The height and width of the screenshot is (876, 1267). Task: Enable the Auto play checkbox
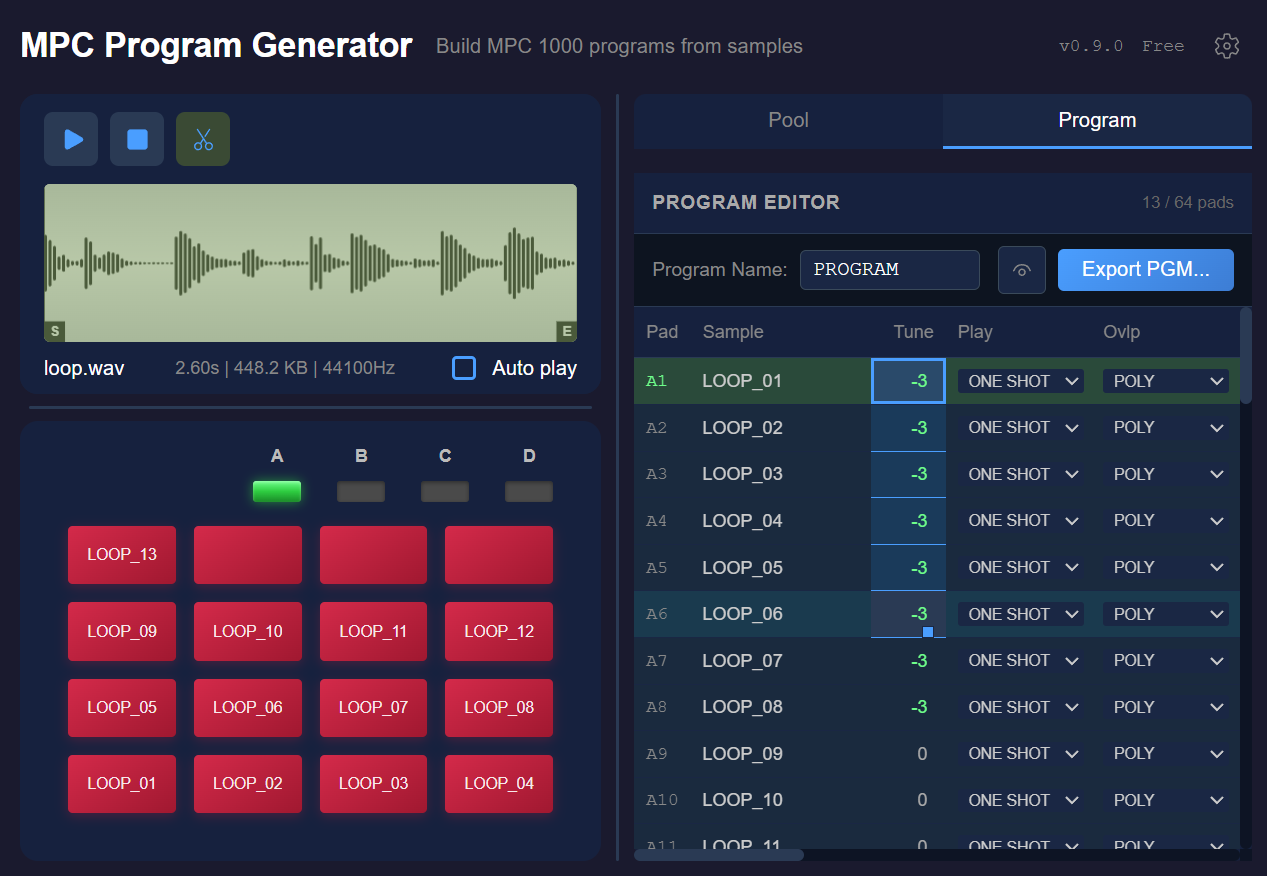click(464, 368)
